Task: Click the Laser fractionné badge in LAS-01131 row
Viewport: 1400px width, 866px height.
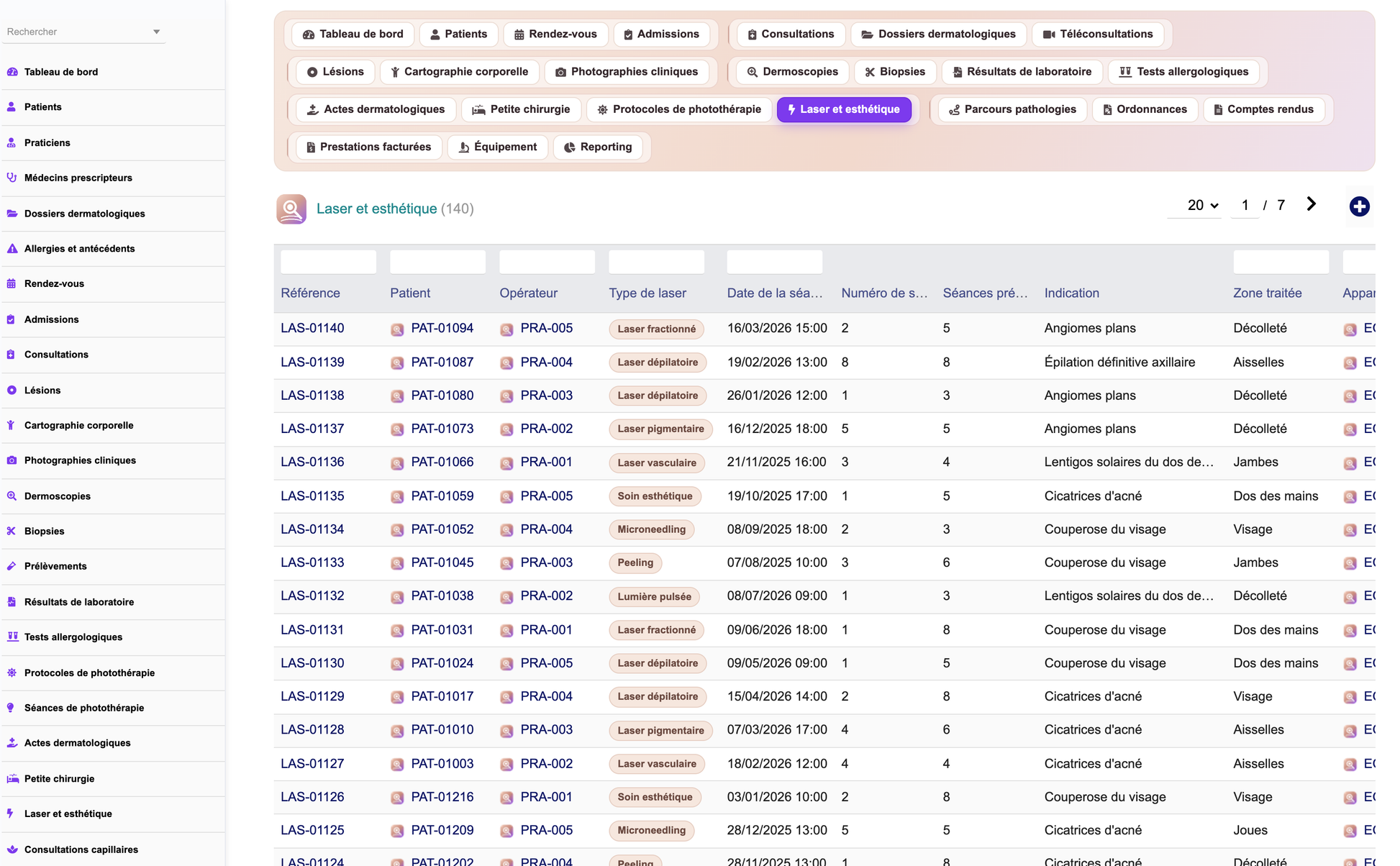Action: click(656, 630)
